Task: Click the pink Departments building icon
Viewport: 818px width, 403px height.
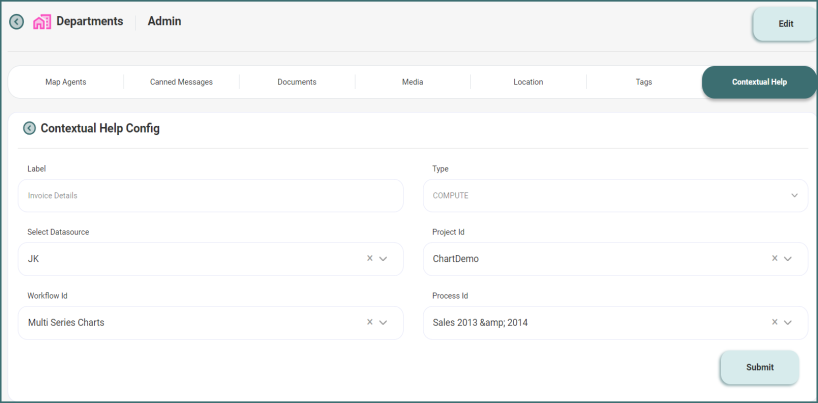Action: pos(42,22)
